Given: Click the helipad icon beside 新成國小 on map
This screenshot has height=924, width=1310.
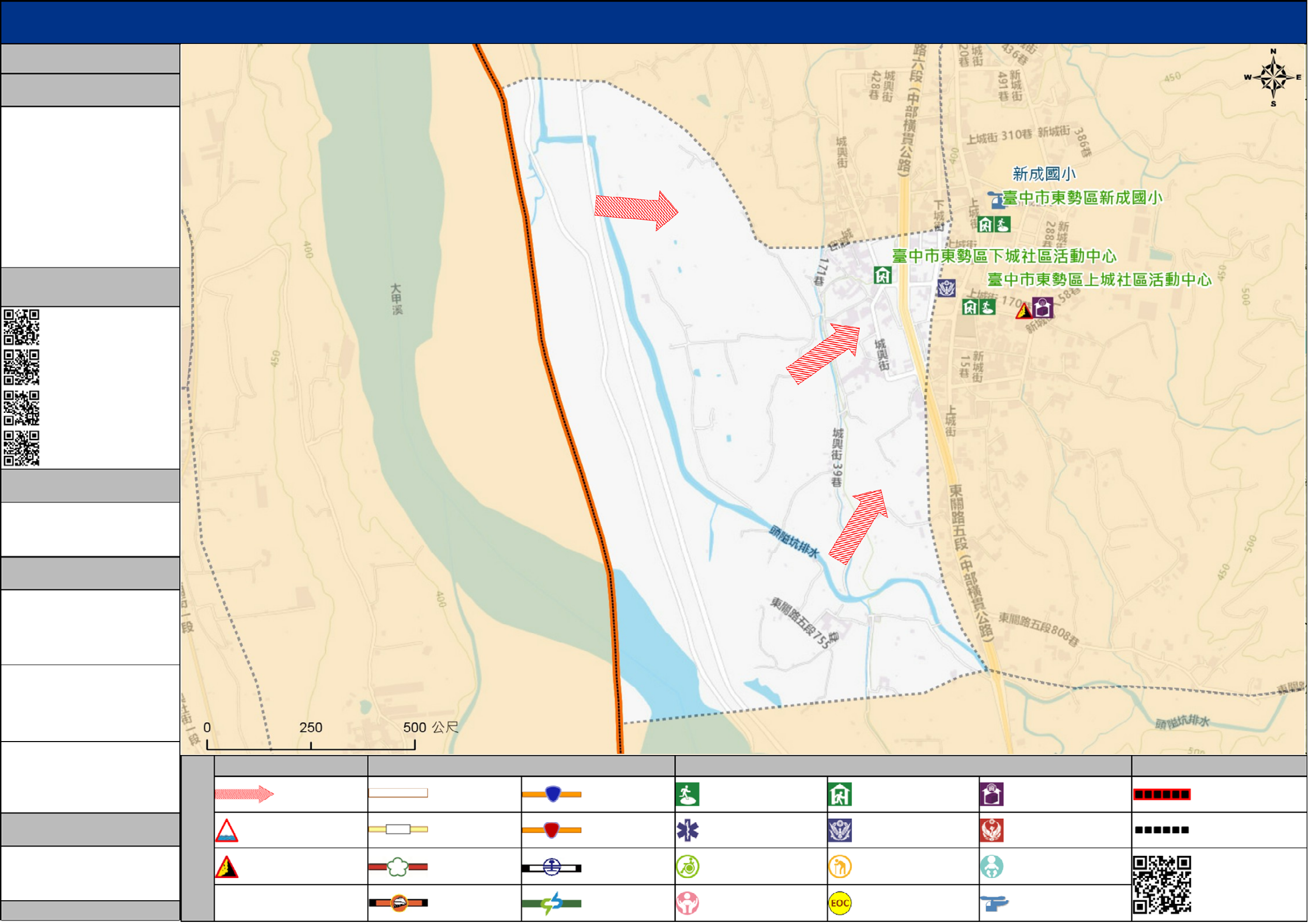Looking at the screenshot, I should [996, 200].
